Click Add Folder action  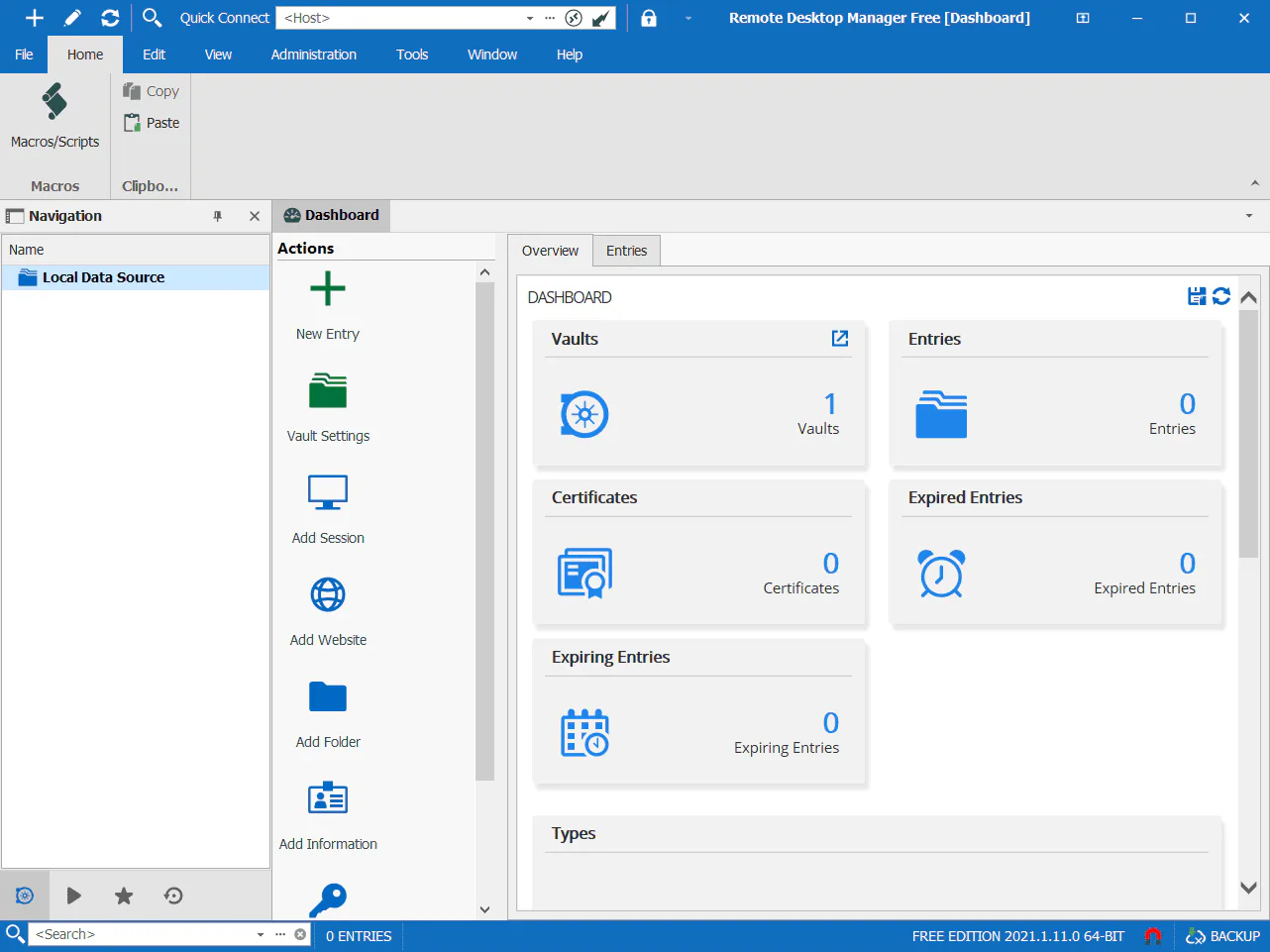pyautogui.click(x=328, y=714)
